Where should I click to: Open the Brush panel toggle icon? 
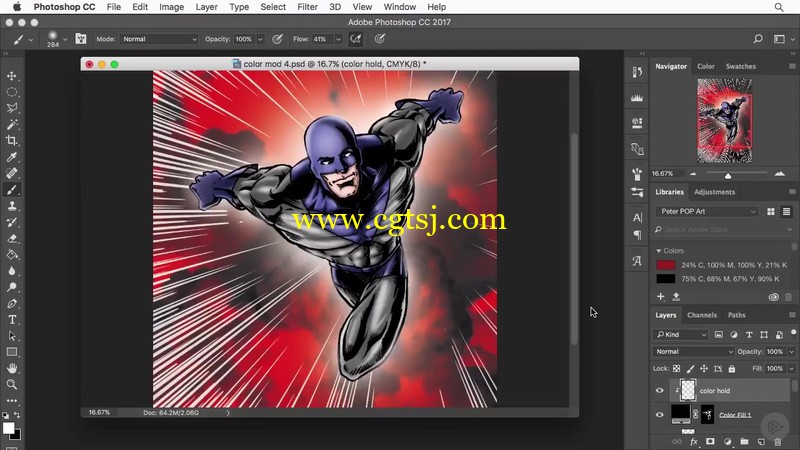(x=81, y=39)
